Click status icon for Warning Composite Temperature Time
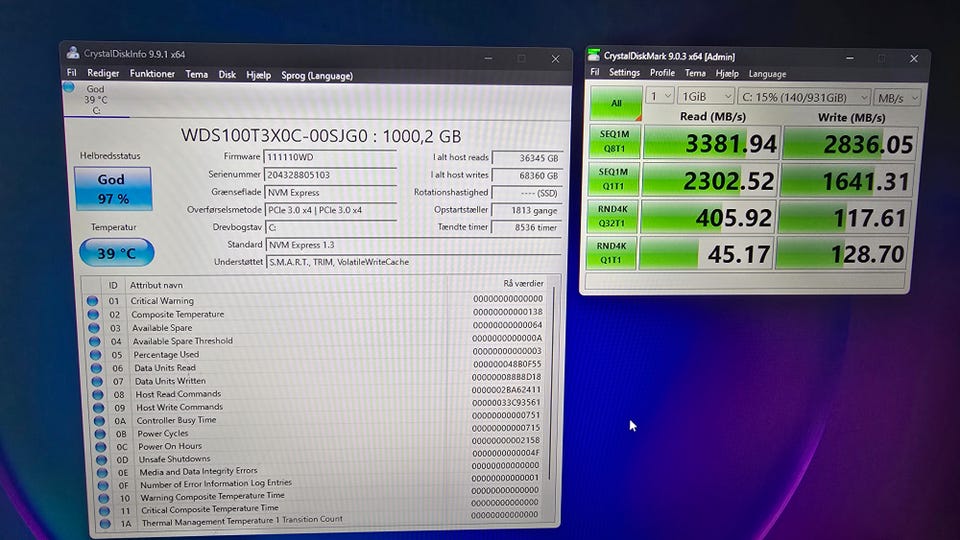 103,498
